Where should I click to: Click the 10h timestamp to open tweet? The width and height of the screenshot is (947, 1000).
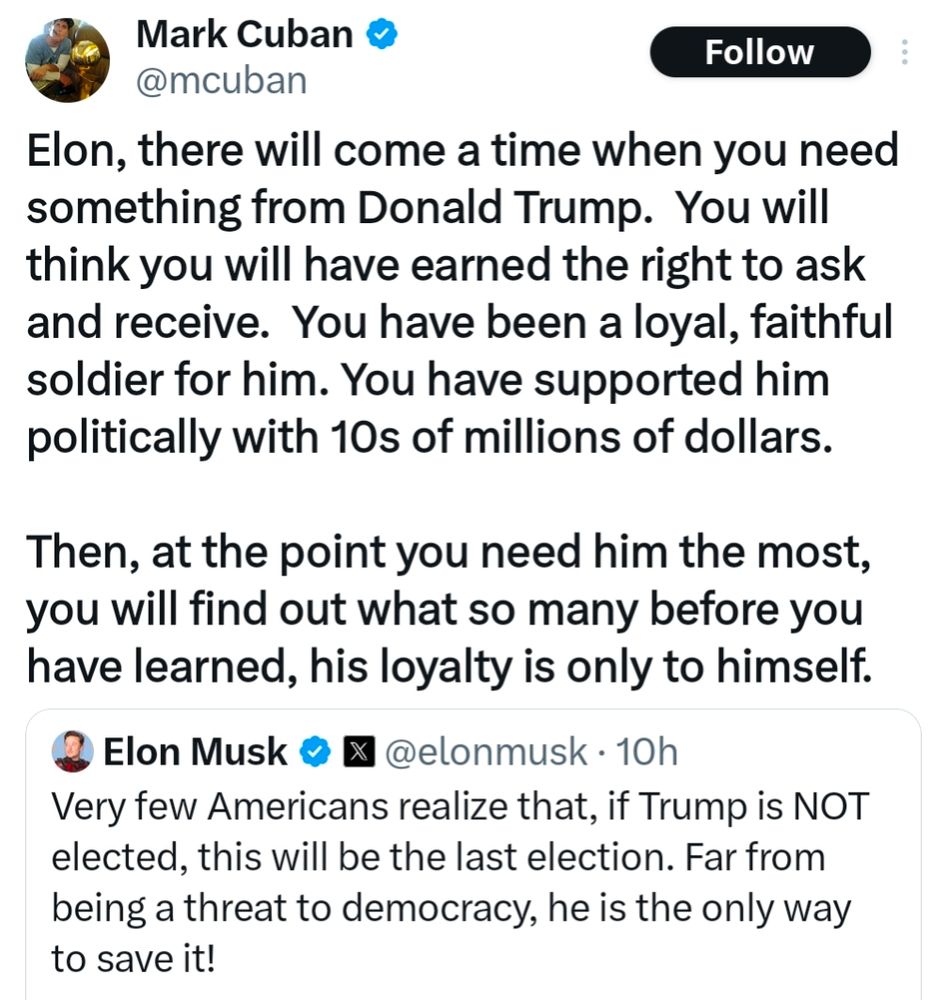(651, 751)
